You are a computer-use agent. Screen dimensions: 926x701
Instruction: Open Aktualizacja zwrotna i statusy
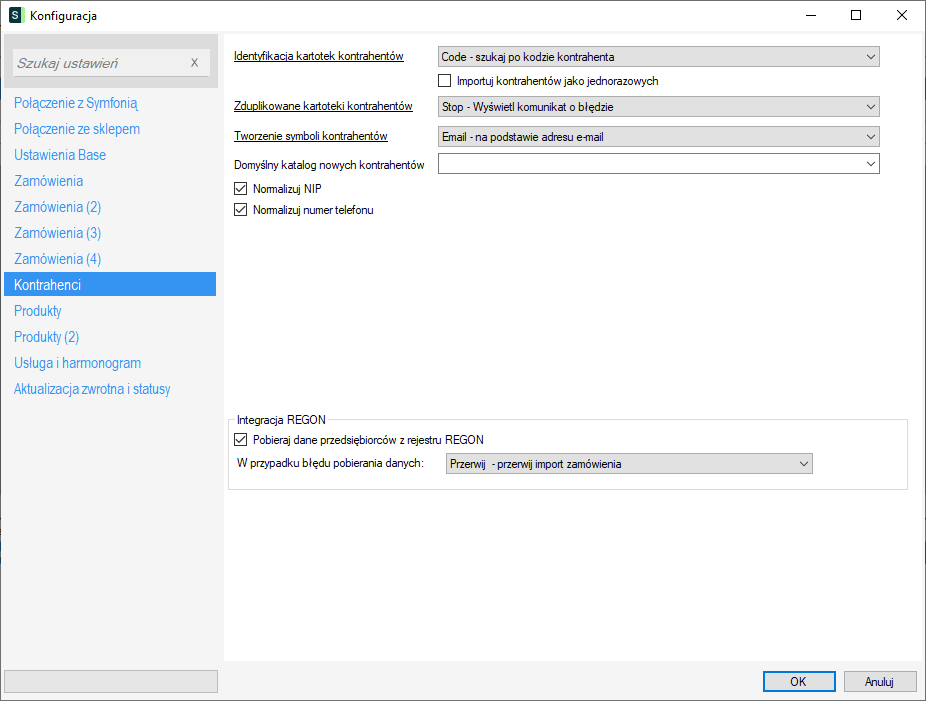(92, 389)
